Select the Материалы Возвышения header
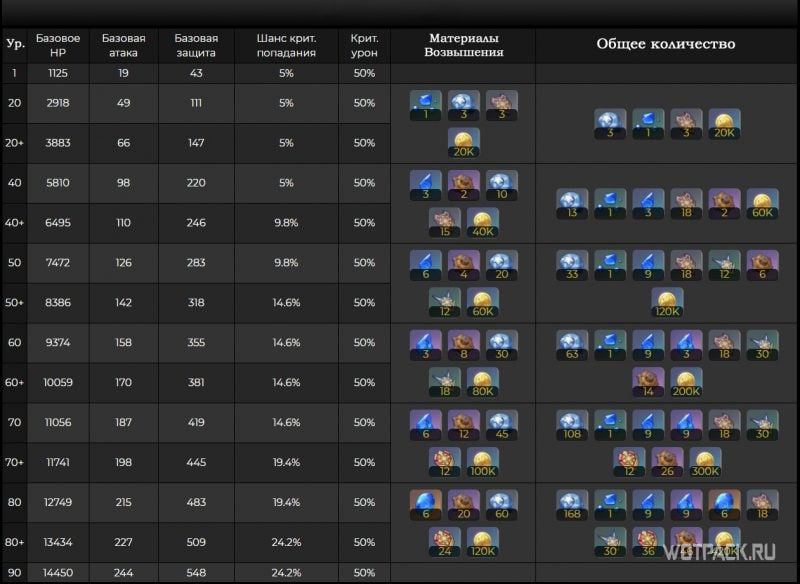Image resolution: width=800 pixels, height=584 pixels. click(463, 45)
